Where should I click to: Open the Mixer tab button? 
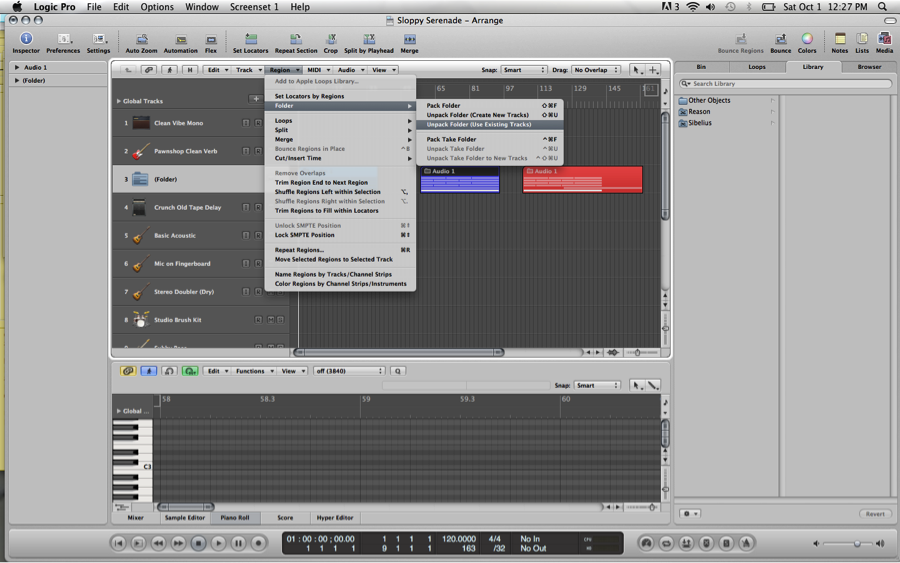click(135, 518)
